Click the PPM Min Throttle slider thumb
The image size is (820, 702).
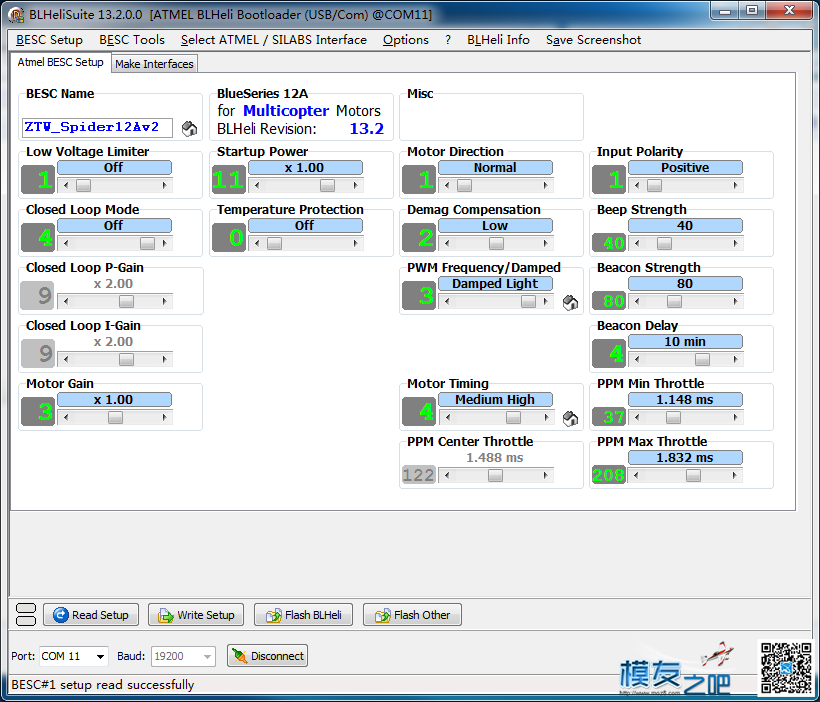point(673,417)
